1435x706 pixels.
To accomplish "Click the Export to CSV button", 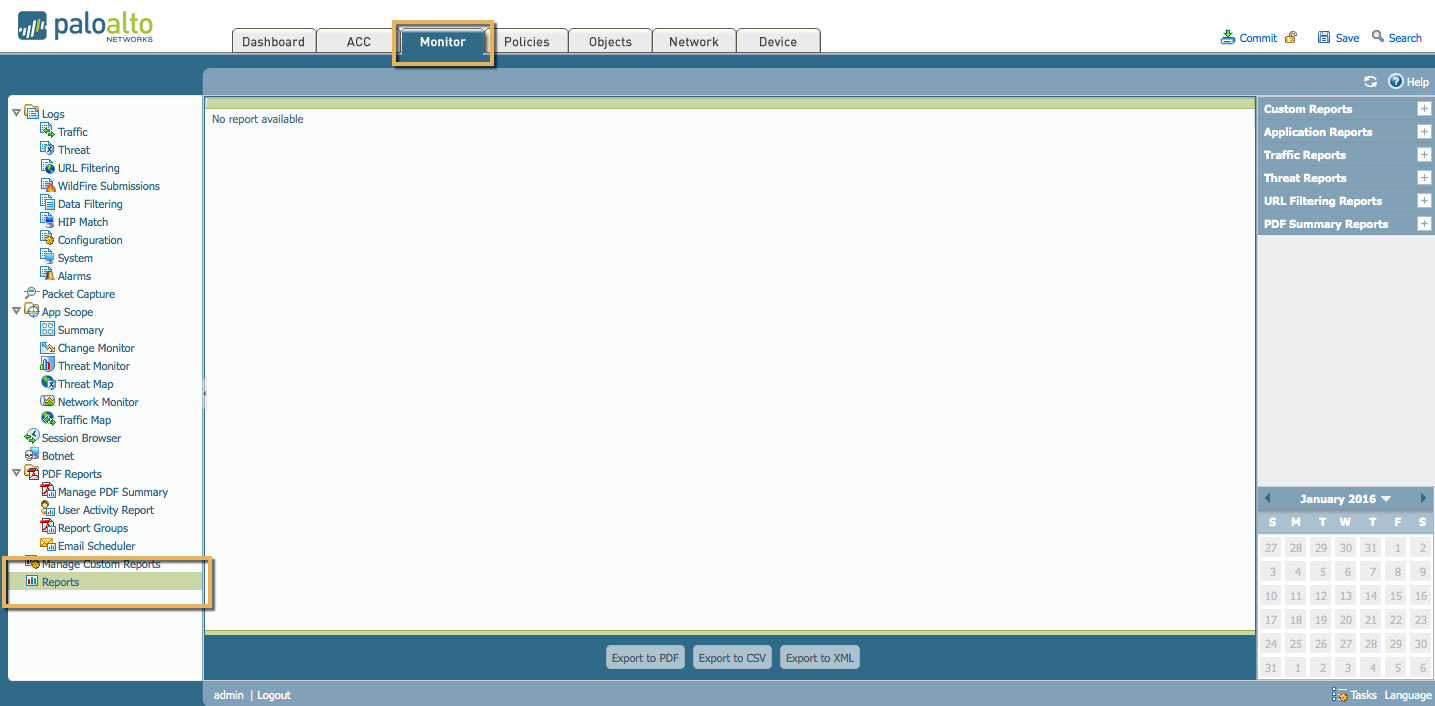I will (732, 657).
